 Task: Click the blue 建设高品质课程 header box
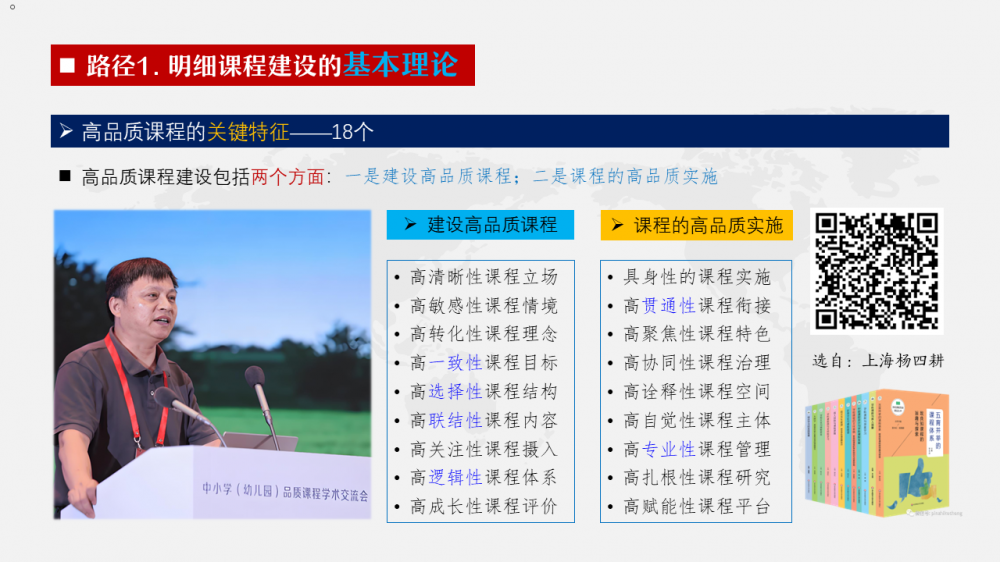[x=480, y=225]
